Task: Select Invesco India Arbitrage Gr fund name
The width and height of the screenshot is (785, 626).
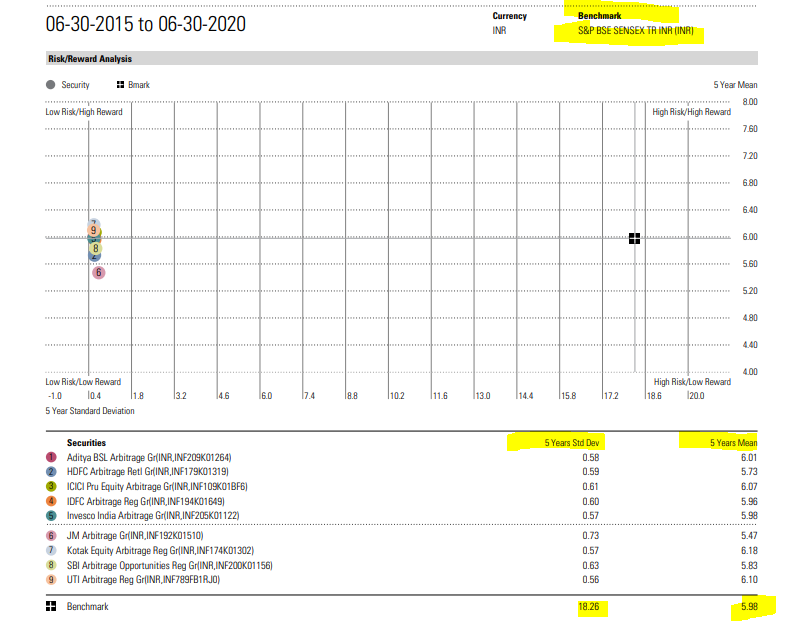Action: click(x=153, y=515)
